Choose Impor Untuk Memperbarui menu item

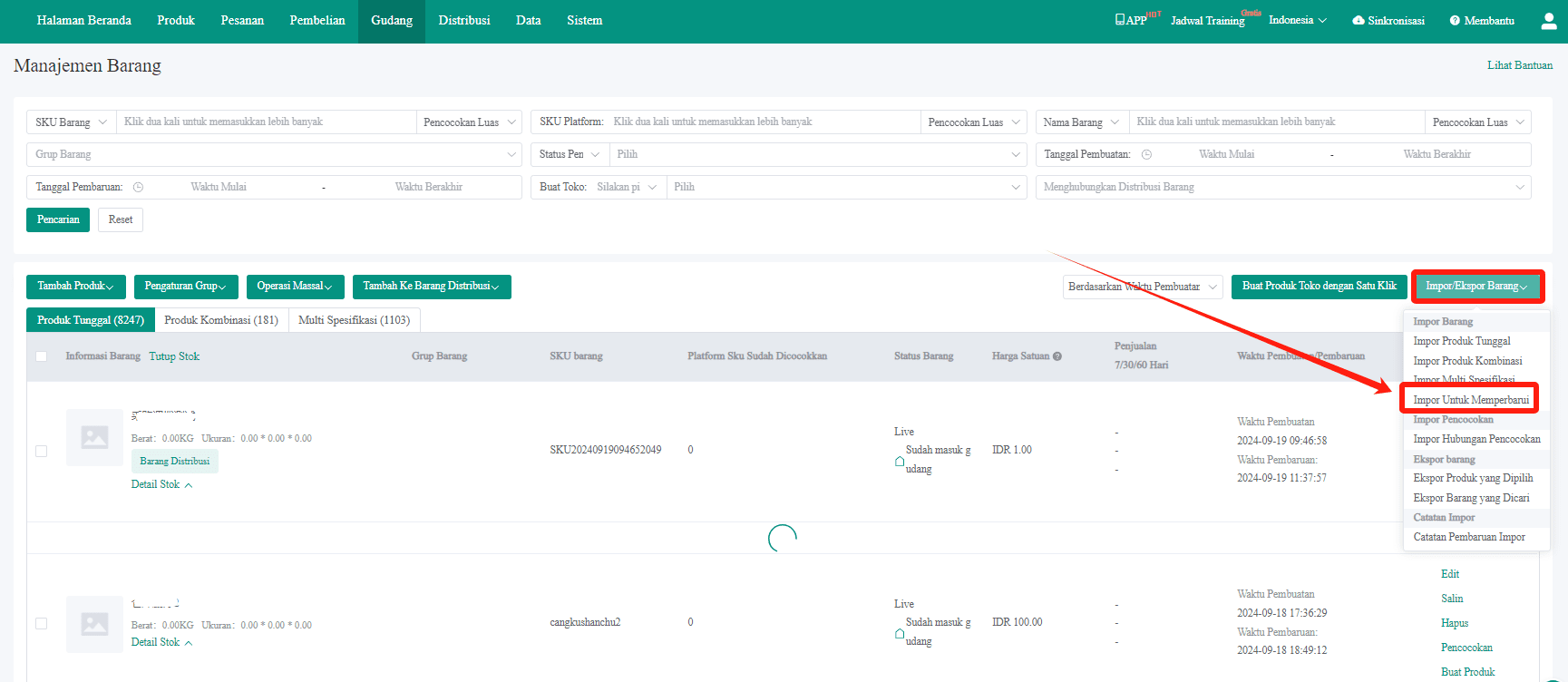[1471, 400]
